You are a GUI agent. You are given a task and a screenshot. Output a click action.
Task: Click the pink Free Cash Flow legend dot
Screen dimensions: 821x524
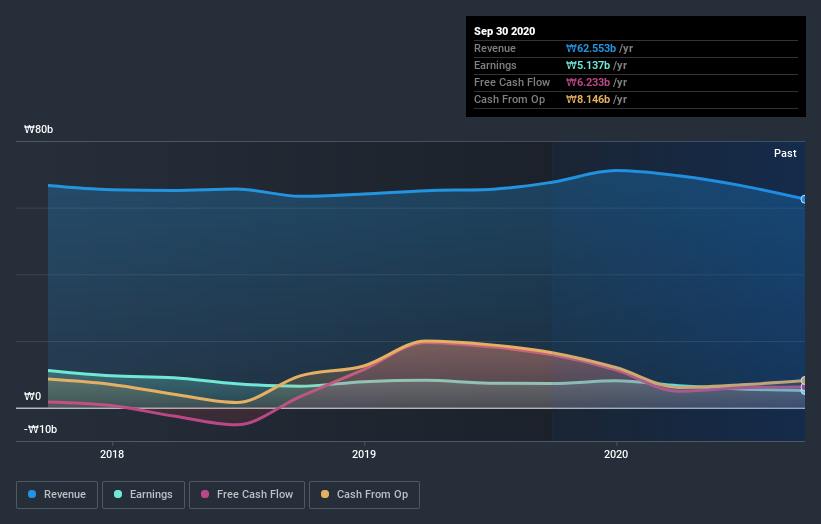coord(205,494)
